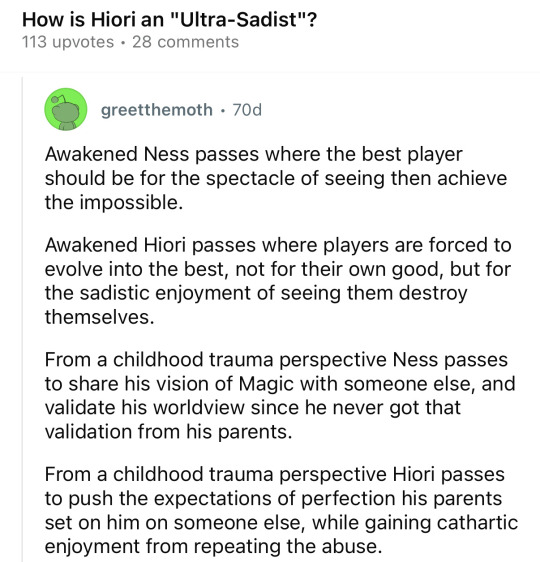Click the line ending "the impossible."
The width and height of the screenshot is (540, 562).
(114, 202)
